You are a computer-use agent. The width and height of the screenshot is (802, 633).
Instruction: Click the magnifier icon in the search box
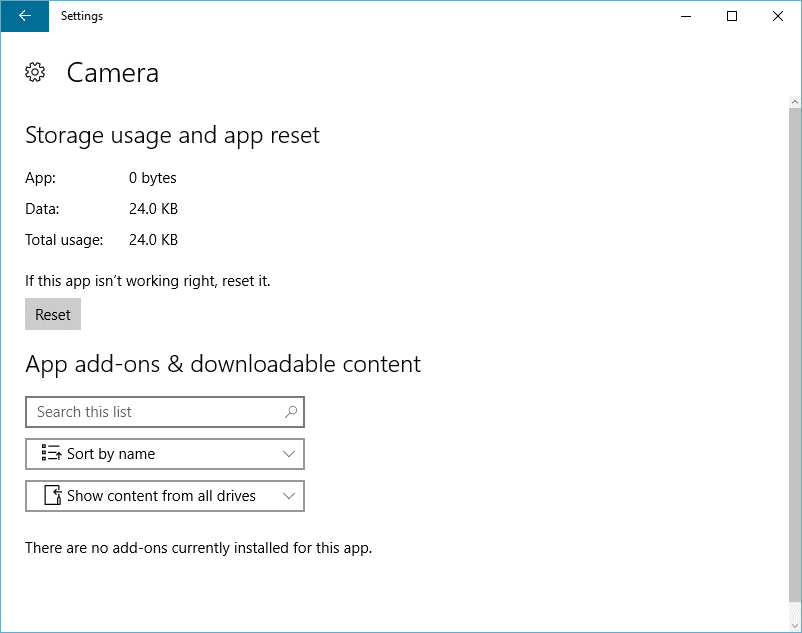point(289,412)
